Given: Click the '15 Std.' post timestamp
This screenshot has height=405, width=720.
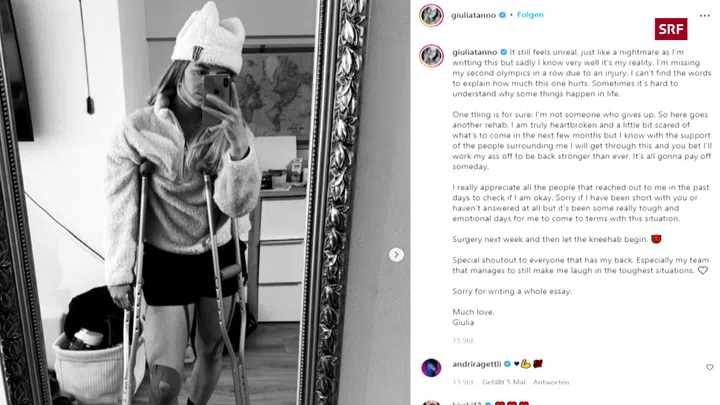Looking at the screenshot, I should click(x=463, y=340).
